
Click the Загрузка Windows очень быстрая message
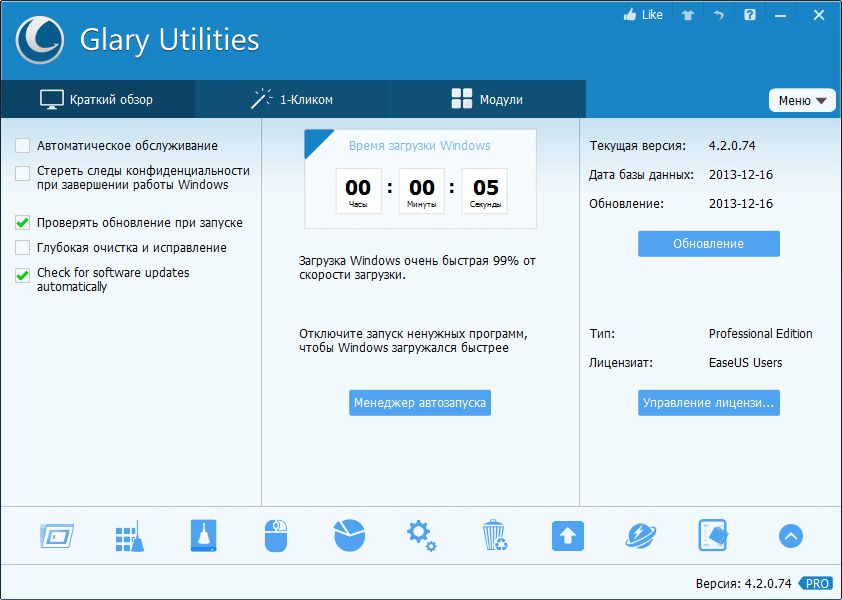(x=417, y=268)
